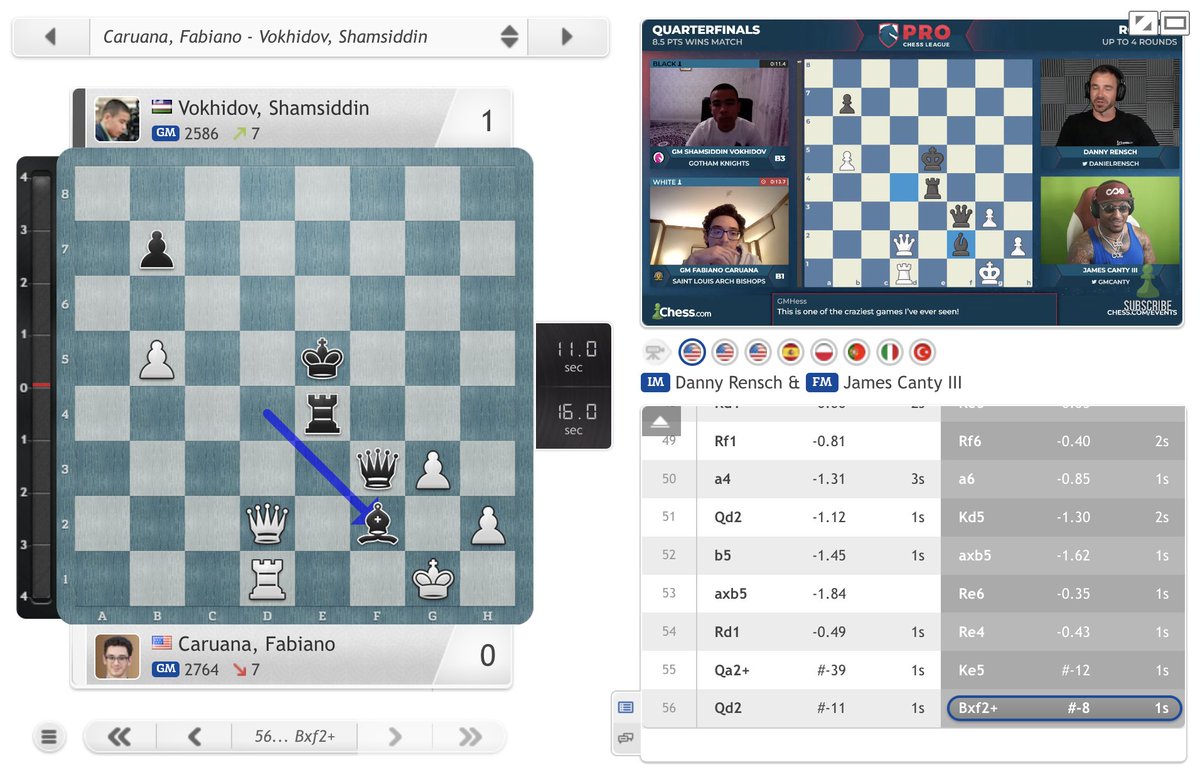This screenshot has height=782, width=1200.
Task: Click Vokhidov, Shamsiddin player name
Action: click(x=274, y=108)
